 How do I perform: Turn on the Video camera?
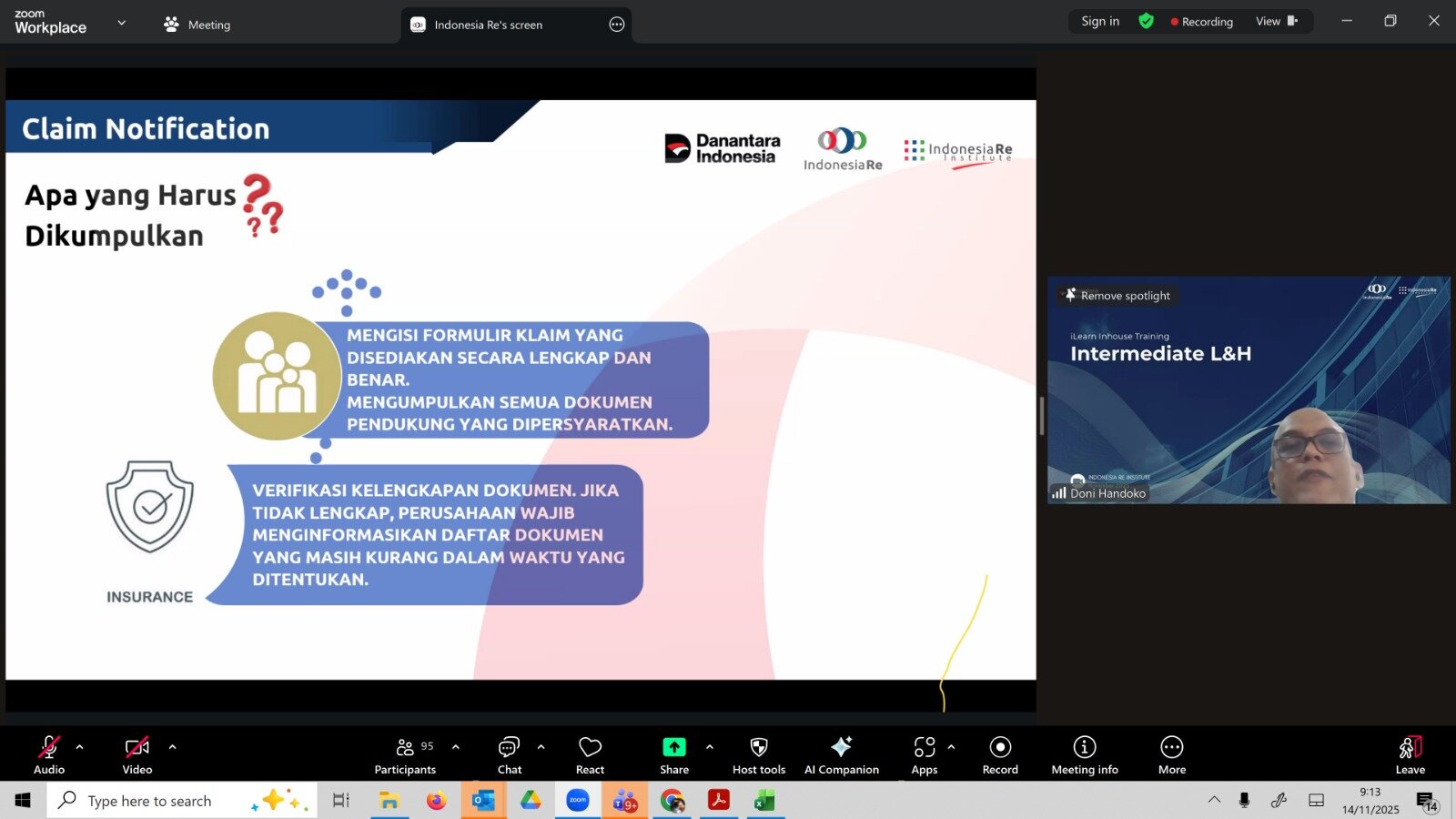[136, 755]
